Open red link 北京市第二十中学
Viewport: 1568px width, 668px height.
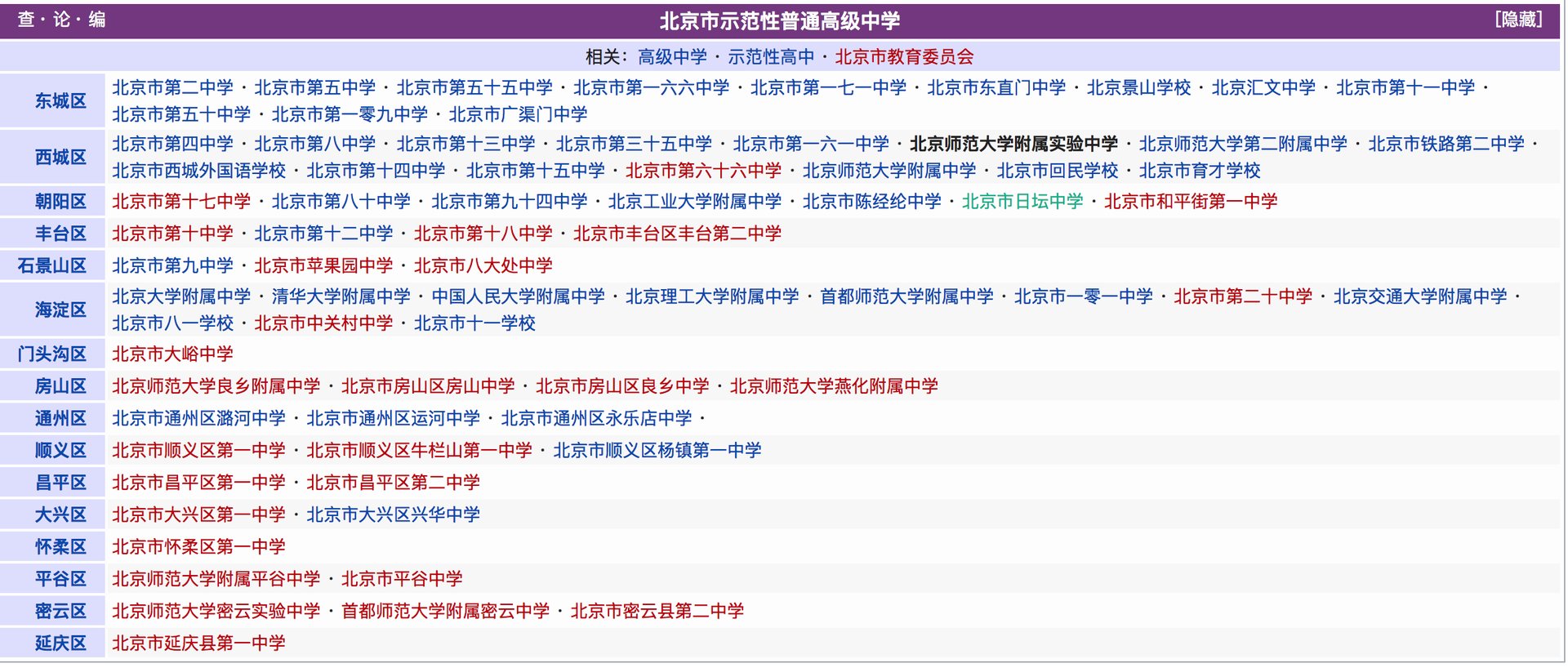[x=1243, y=296]
